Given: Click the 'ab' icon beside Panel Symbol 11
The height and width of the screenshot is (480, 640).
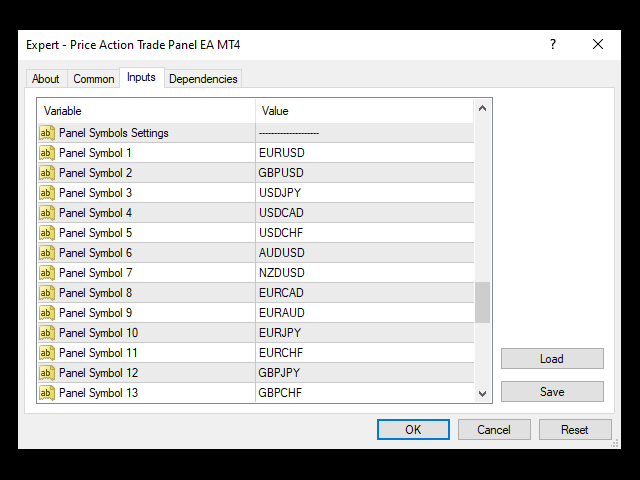Looking at the screenshot, I should (47, 353).
